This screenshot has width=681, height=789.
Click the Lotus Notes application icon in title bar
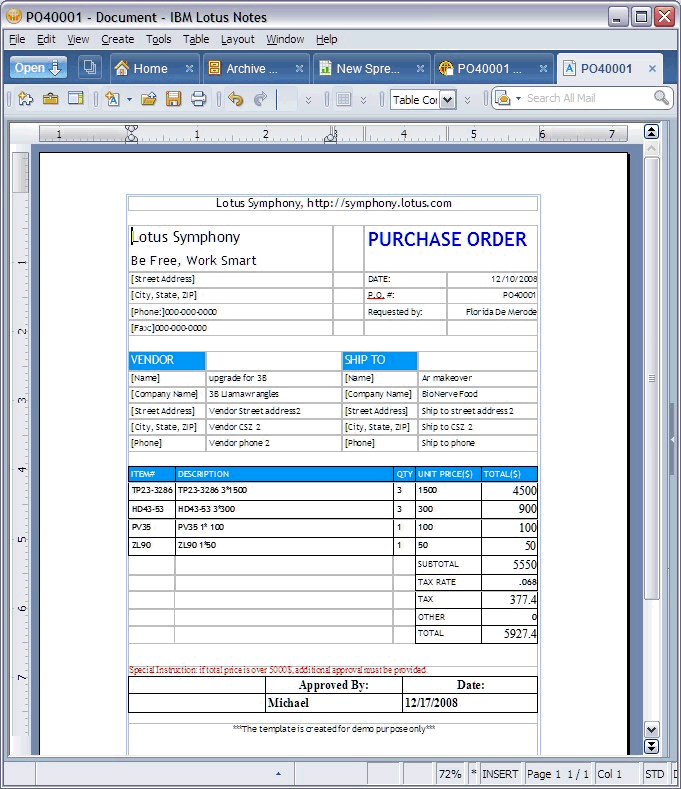click(x=14, y=16)
